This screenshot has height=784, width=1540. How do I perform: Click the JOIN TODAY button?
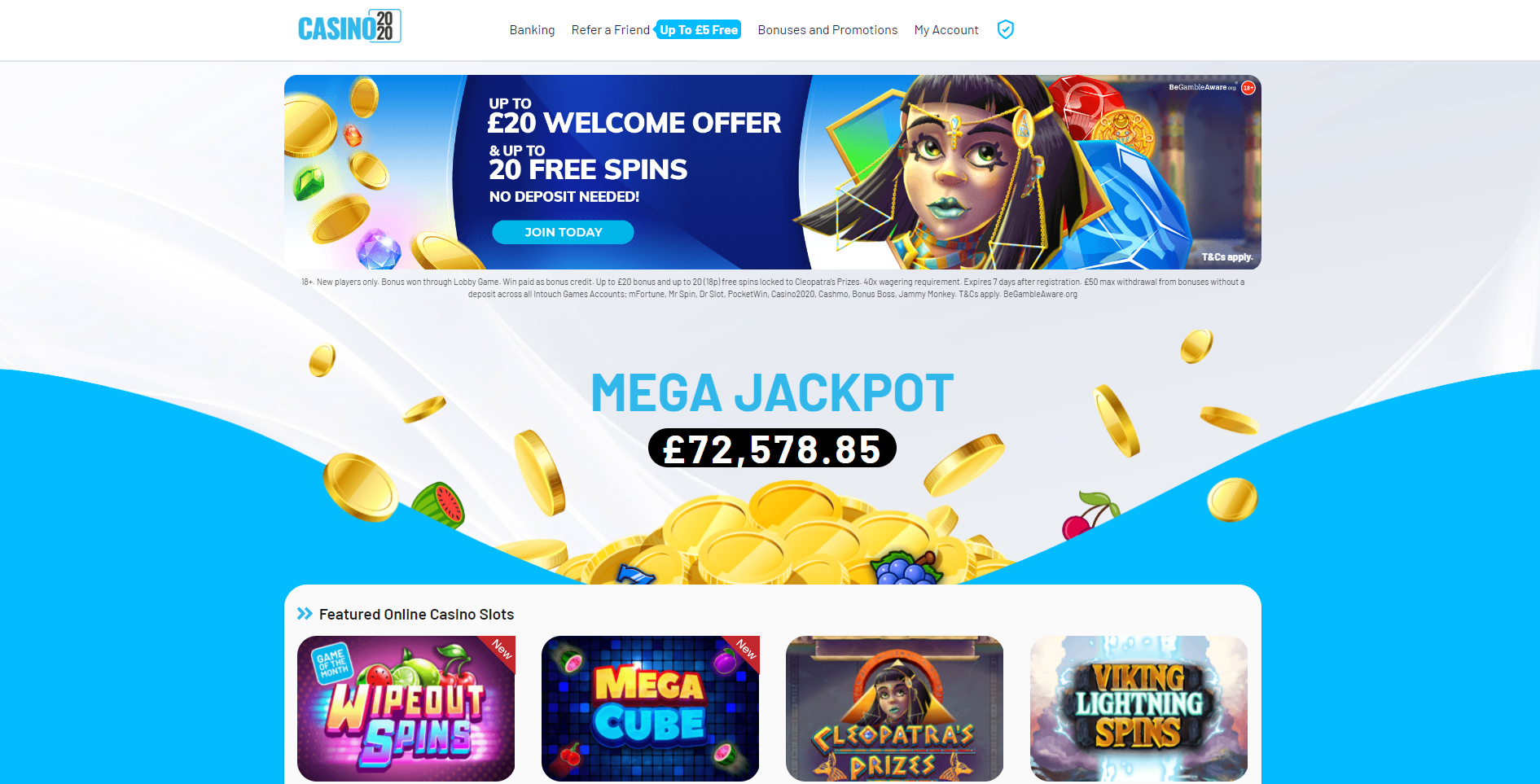coord(563,232)
